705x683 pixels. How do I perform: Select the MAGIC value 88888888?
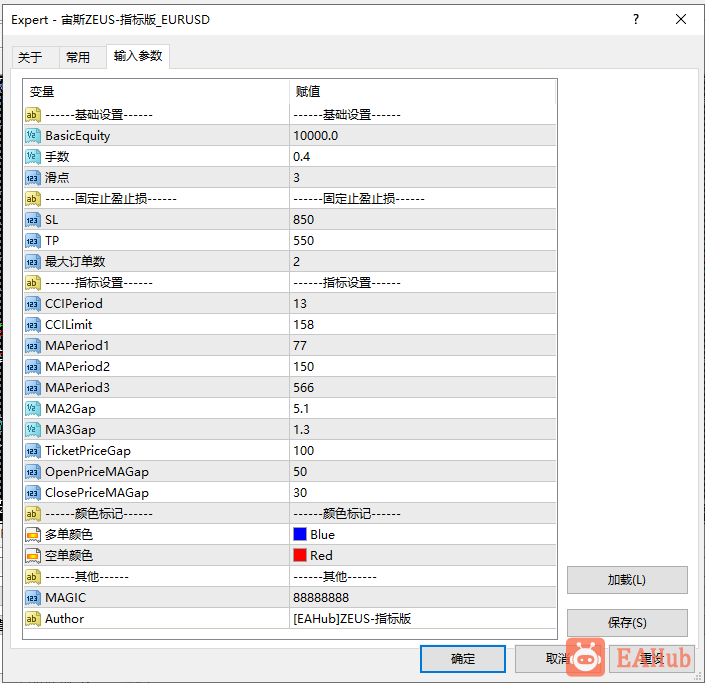321,598
